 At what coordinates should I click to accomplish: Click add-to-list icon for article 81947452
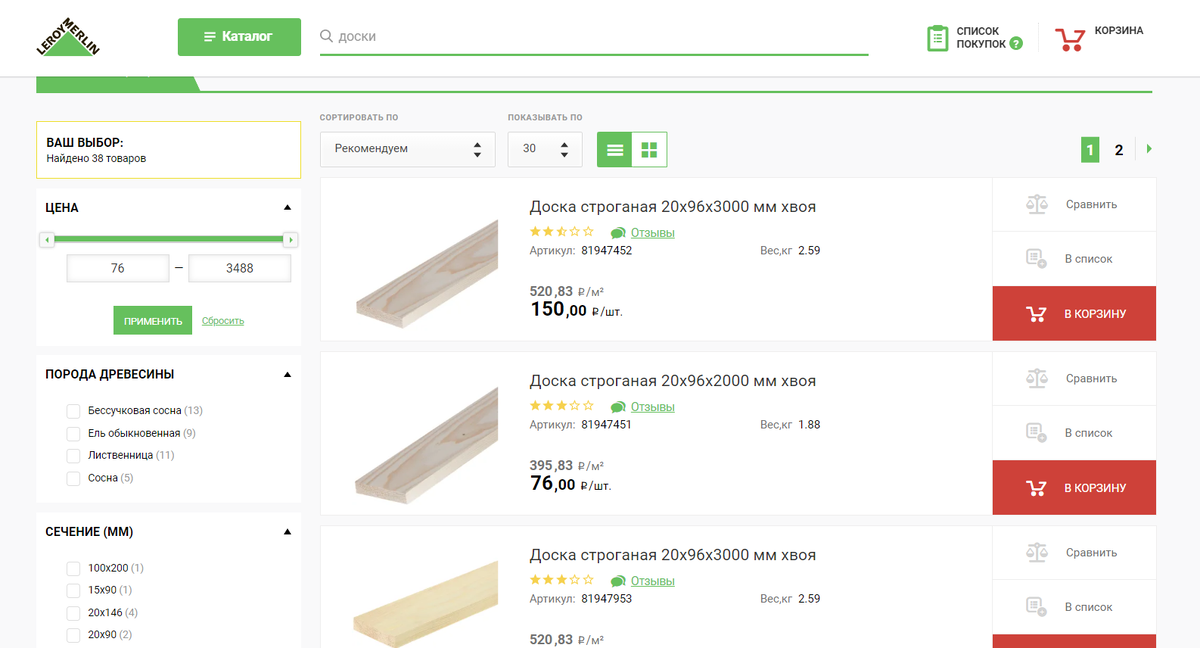(1037, 259)
